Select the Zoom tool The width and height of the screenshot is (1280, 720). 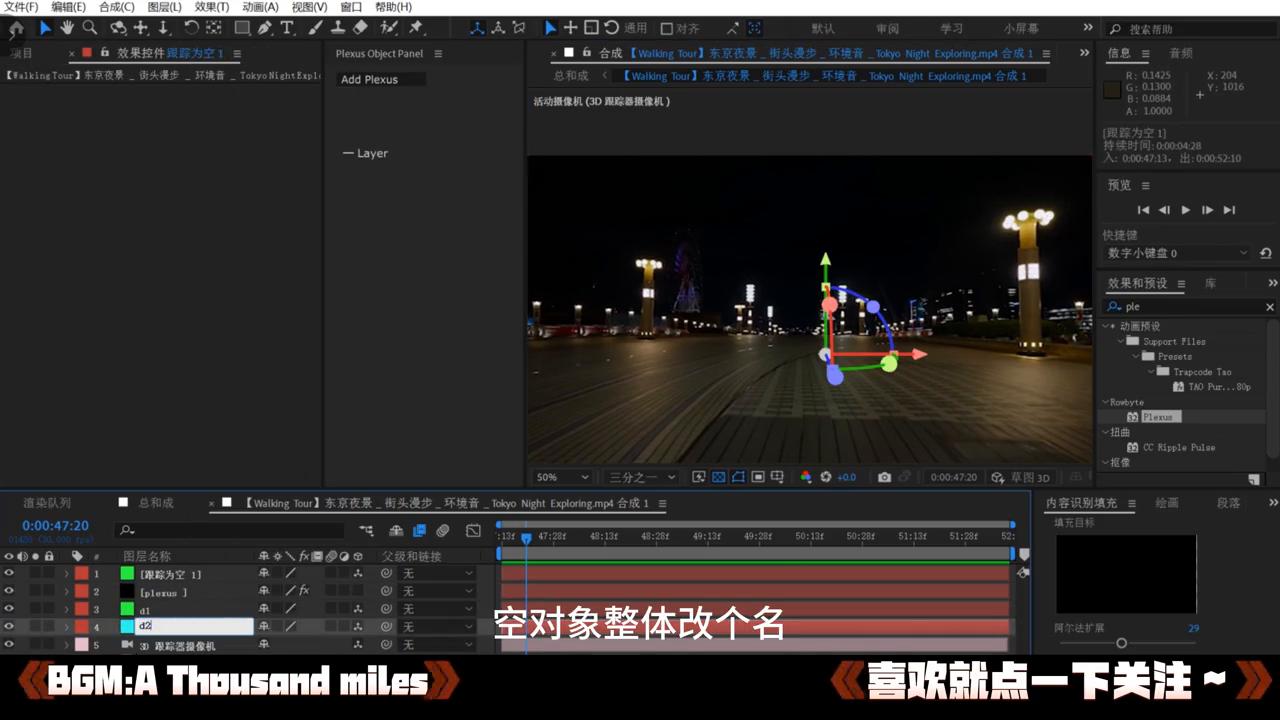click(90, 28)
